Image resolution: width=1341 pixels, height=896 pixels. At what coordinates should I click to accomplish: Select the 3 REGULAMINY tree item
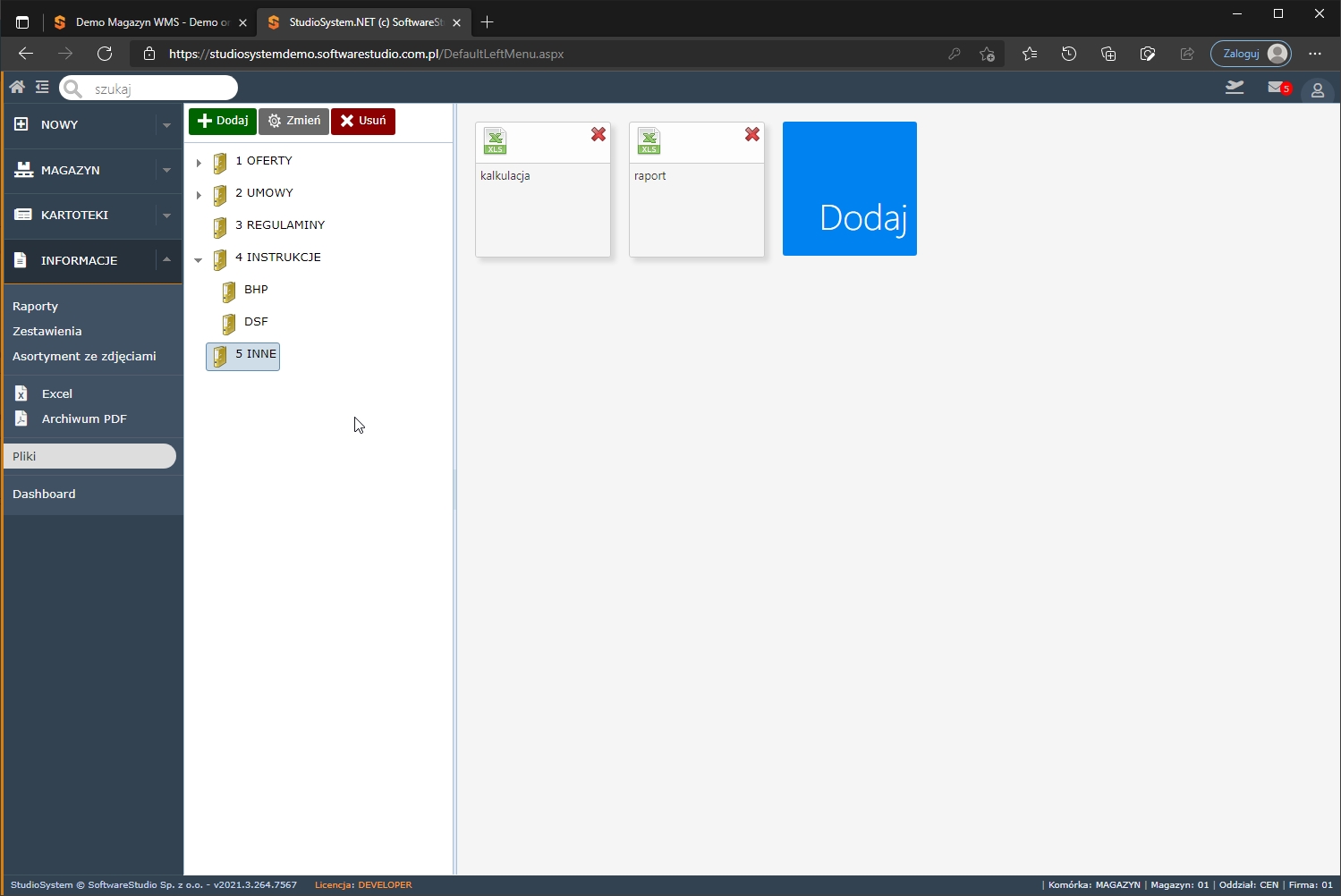[280, 225]
